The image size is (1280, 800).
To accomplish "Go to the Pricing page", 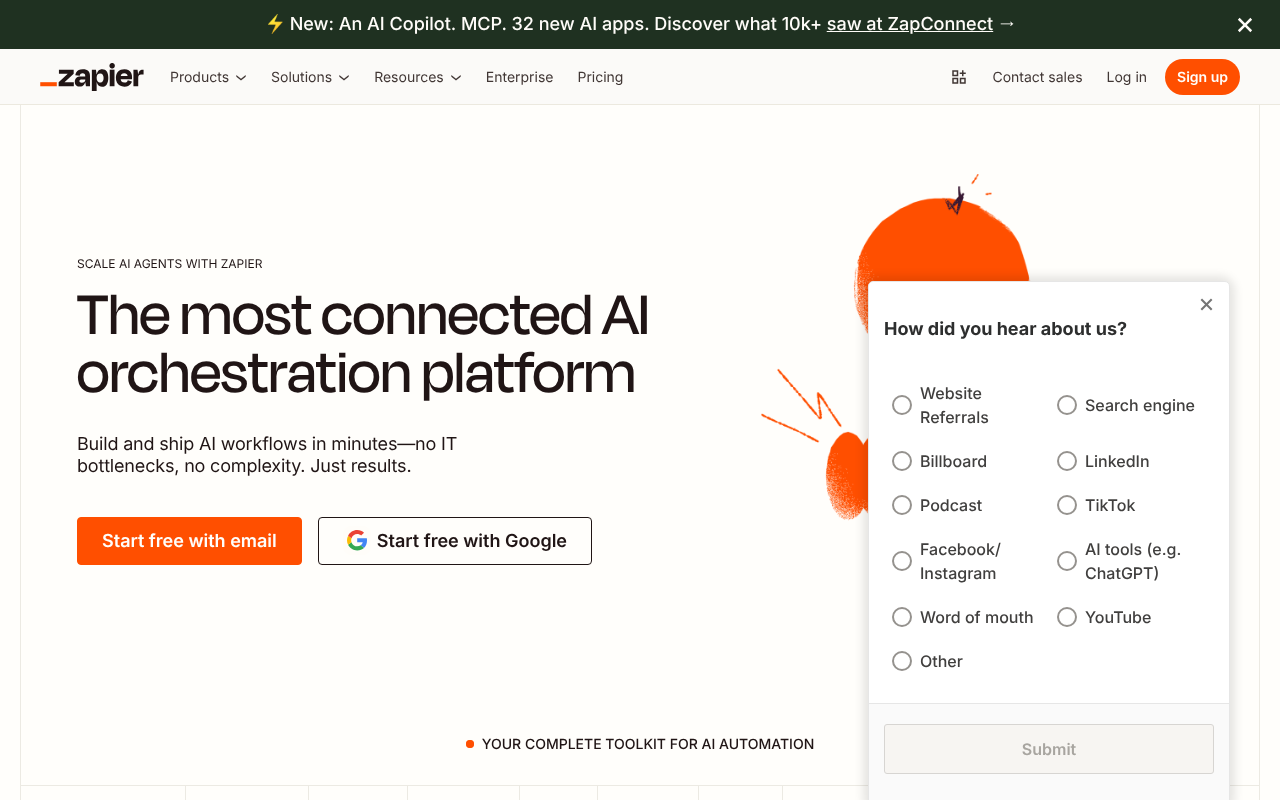I will click(x=600, y=77).
